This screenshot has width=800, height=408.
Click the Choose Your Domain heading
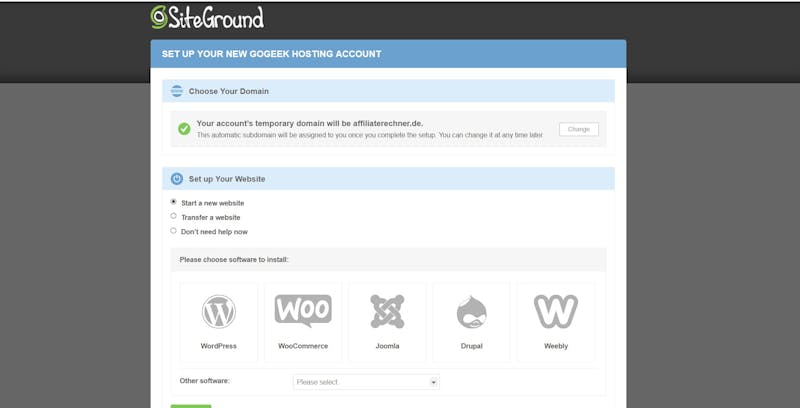229,91
